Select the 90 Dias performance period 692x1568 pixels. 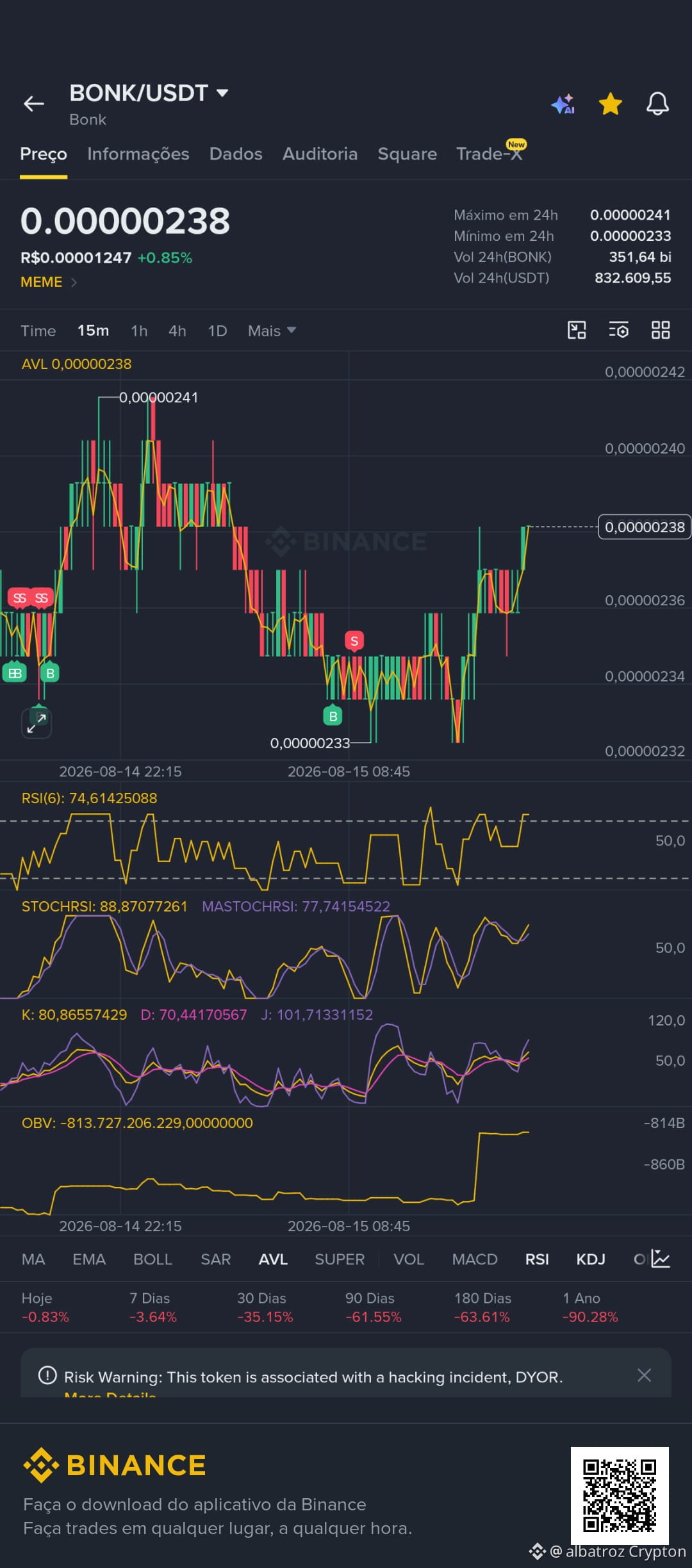(x=373, y=1307)
